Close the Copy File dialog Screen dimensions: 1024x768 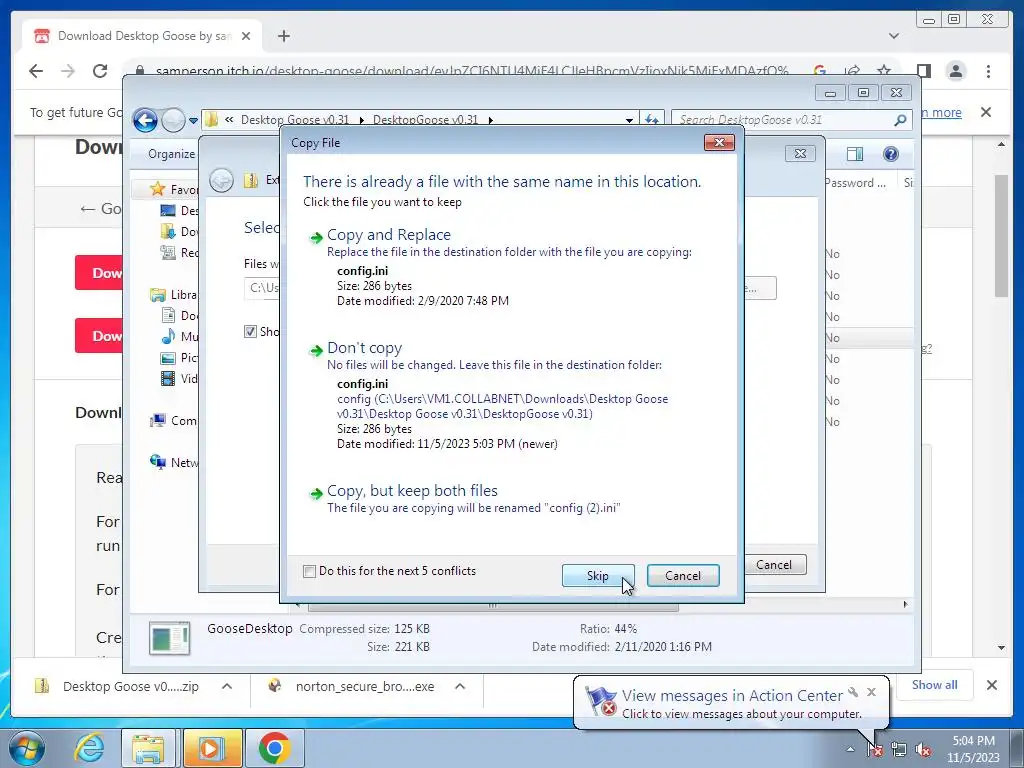[x=719, y=142]
